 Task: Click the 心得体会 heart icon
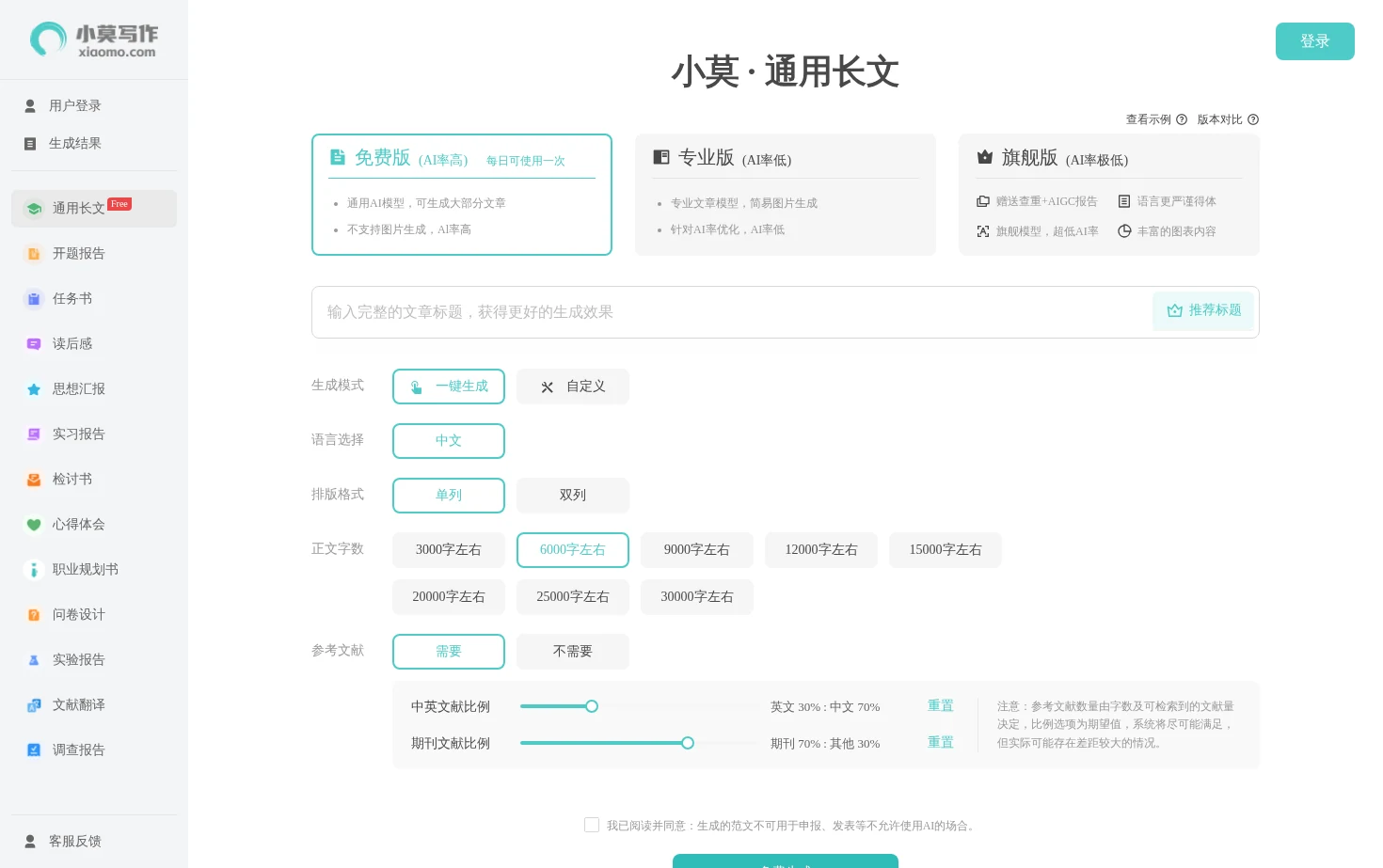pyautogui.click(x=34, y=525)
